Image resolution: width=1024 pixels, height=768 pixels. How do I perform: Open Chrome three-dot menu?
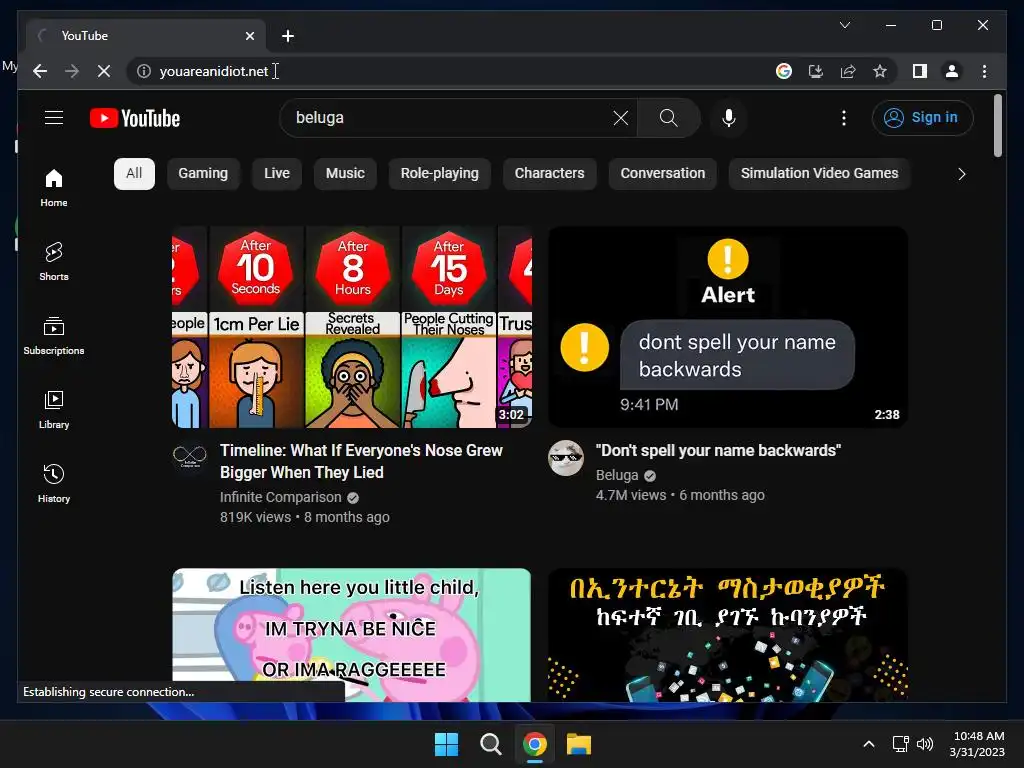(x=984, y=71)
